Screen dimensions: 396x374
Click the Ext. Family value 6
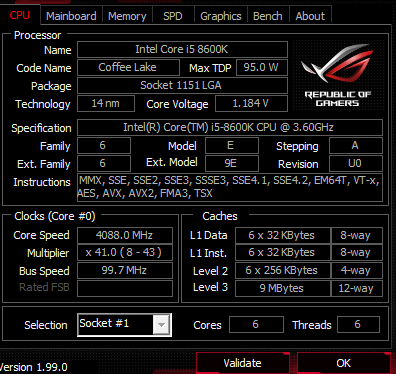[104, 163]
